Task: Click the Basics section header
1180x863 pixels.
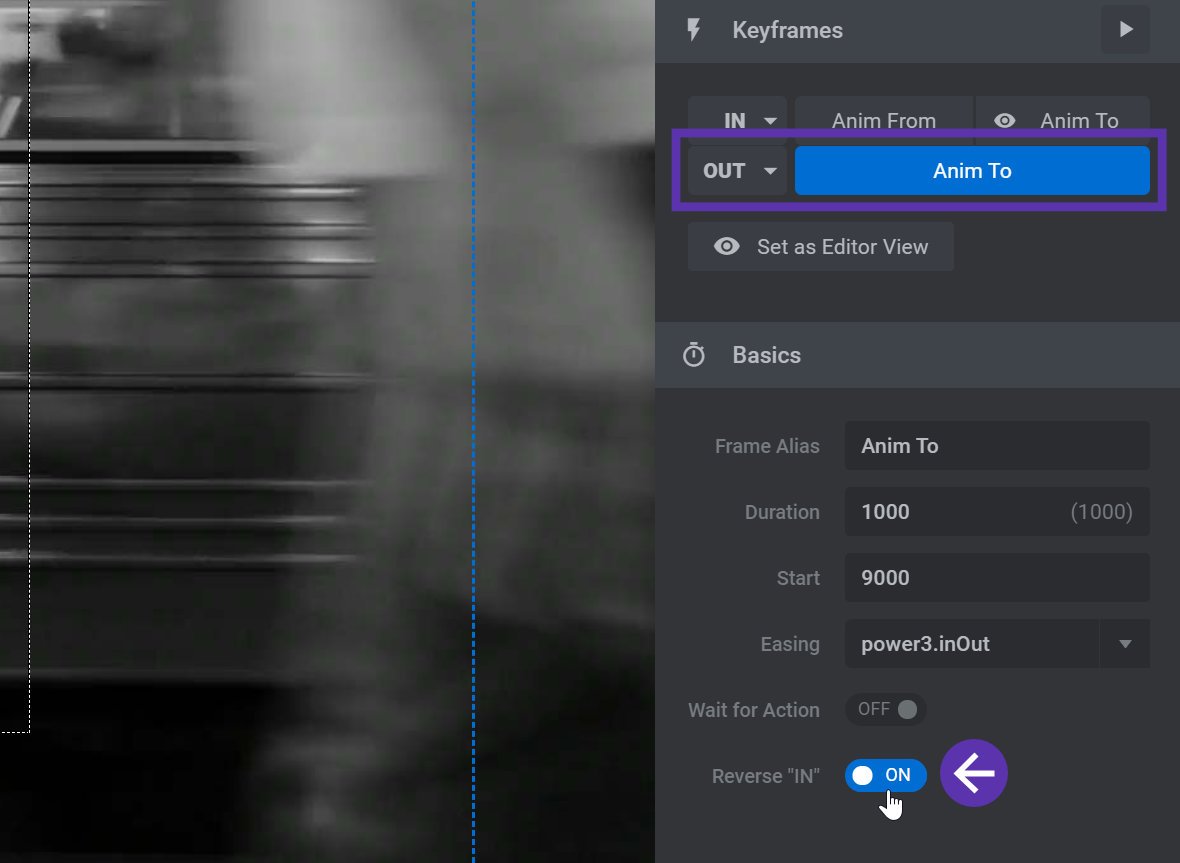Action: tap(917, 355)
